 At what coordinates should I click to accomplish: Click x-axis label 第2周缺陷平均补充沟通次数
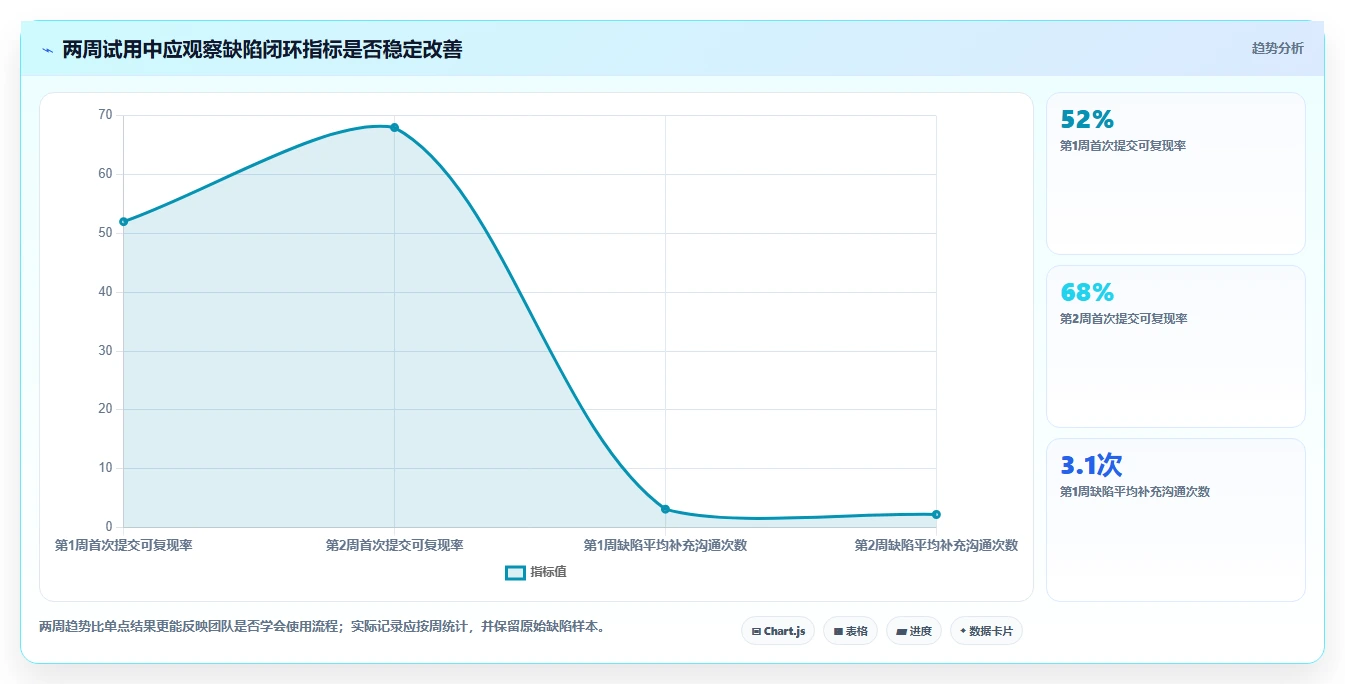936,546
